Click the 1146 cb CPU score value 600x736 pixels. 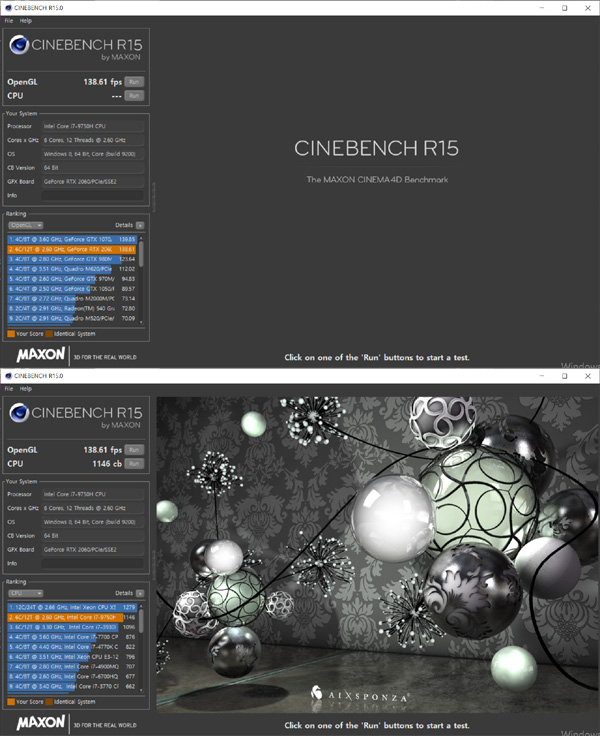click(107, 464)
